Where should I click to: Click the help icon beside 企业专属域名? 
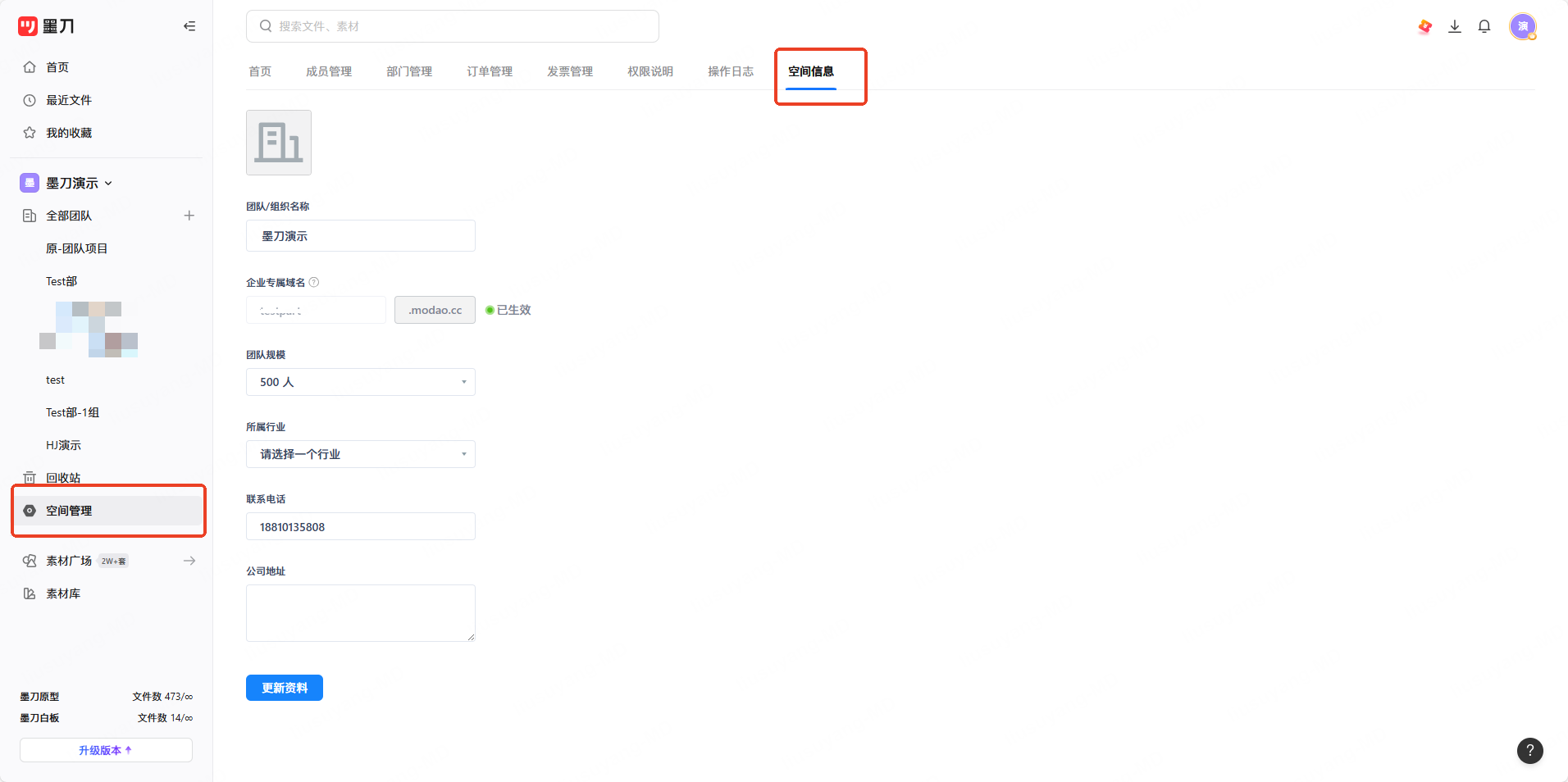click(314, 282)
